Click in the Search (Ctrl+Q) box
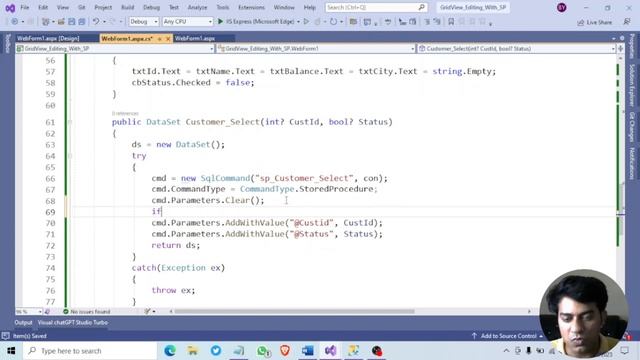 click(376, 7)
